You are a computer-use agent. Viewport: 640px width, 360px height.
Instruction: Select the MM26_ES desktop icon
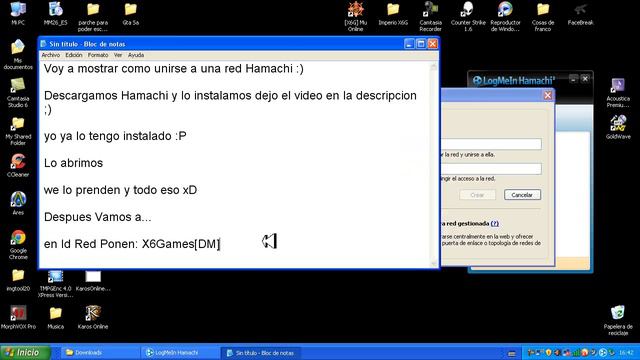pos(56,13)
